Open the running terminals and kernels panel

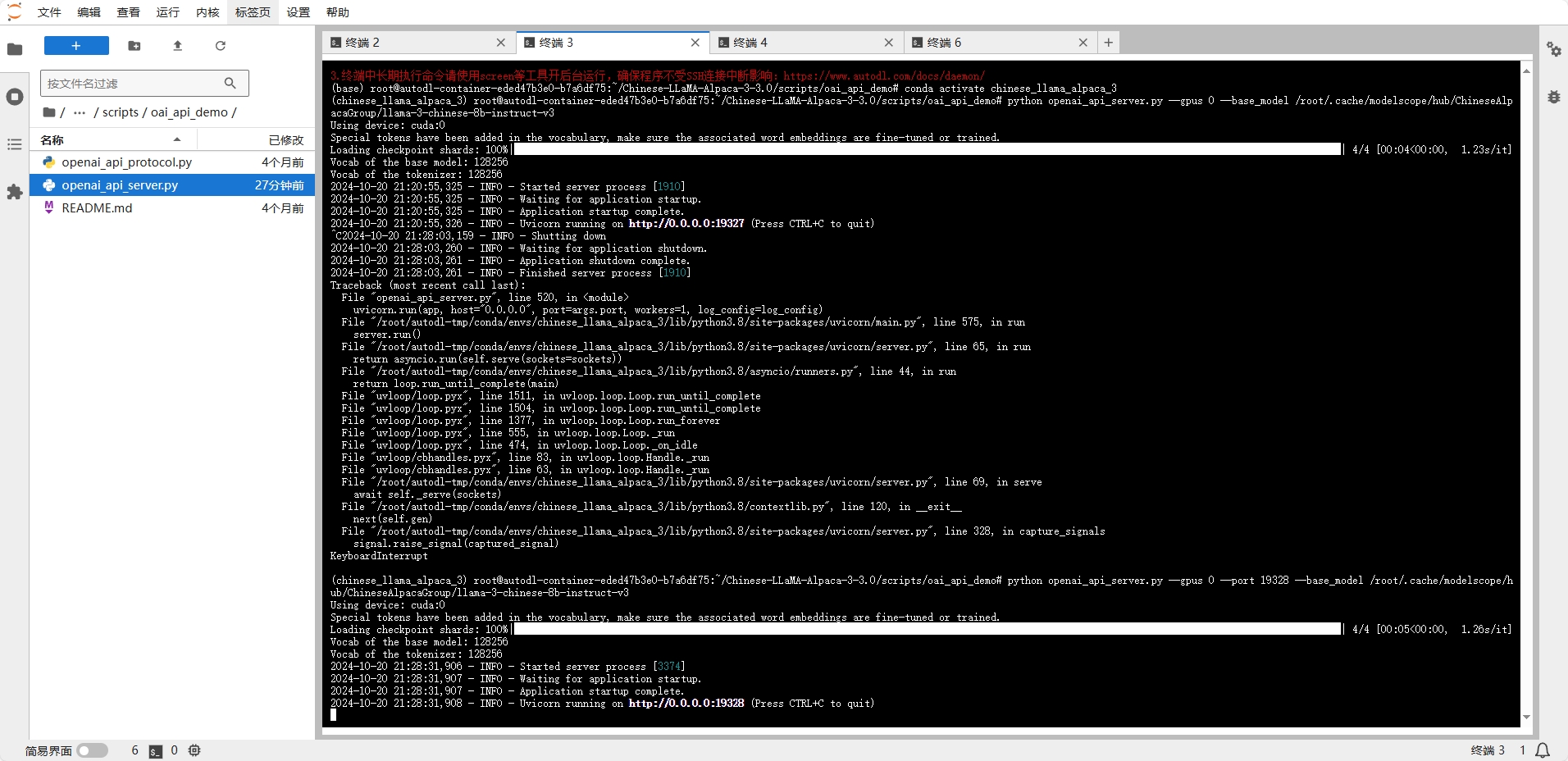coord(15,97)
